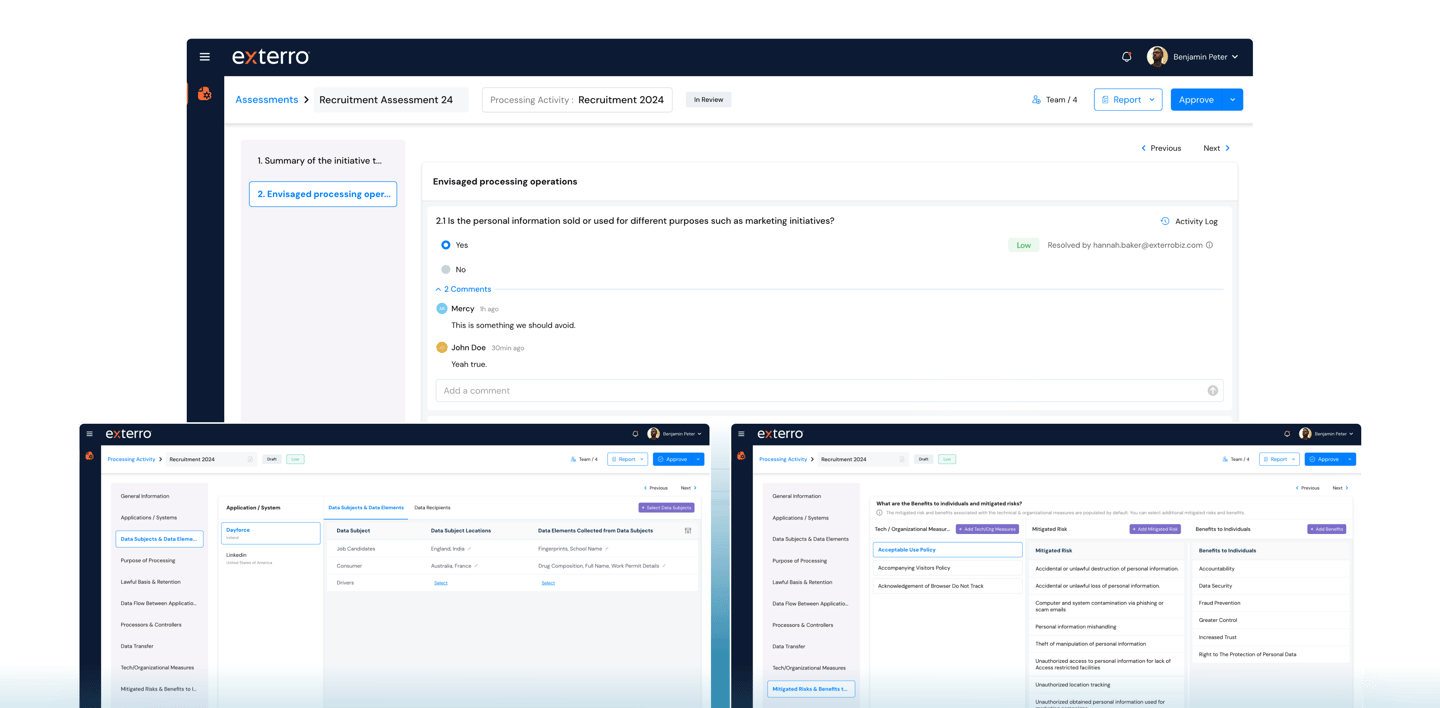The width and height of the screenshot is (1440, 708).
Task: Click Benjamin Peter avatar in assessment window
Action: click(1157, 57)
